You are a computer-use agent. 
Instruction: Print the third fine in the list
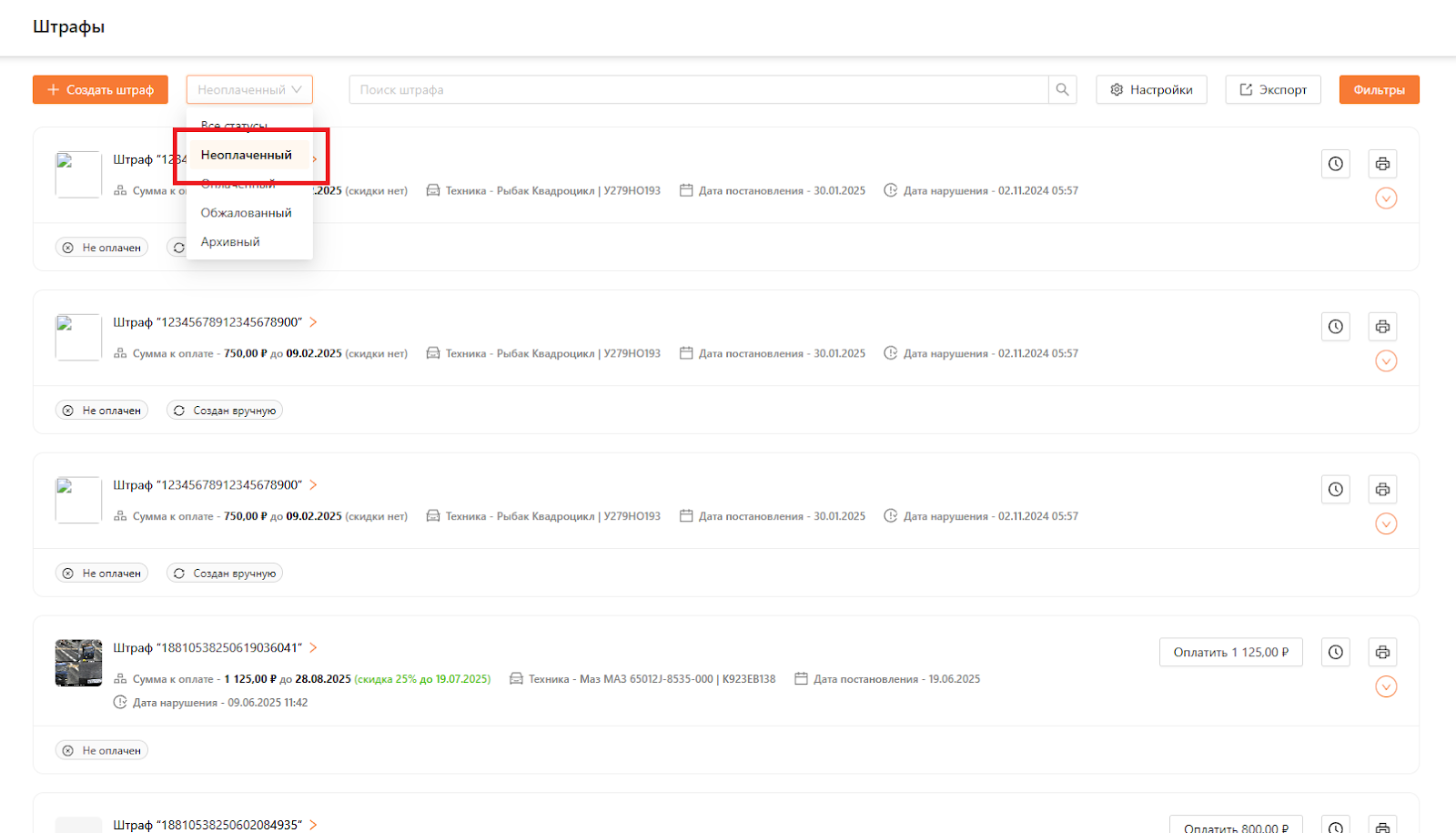(1382, 490)
